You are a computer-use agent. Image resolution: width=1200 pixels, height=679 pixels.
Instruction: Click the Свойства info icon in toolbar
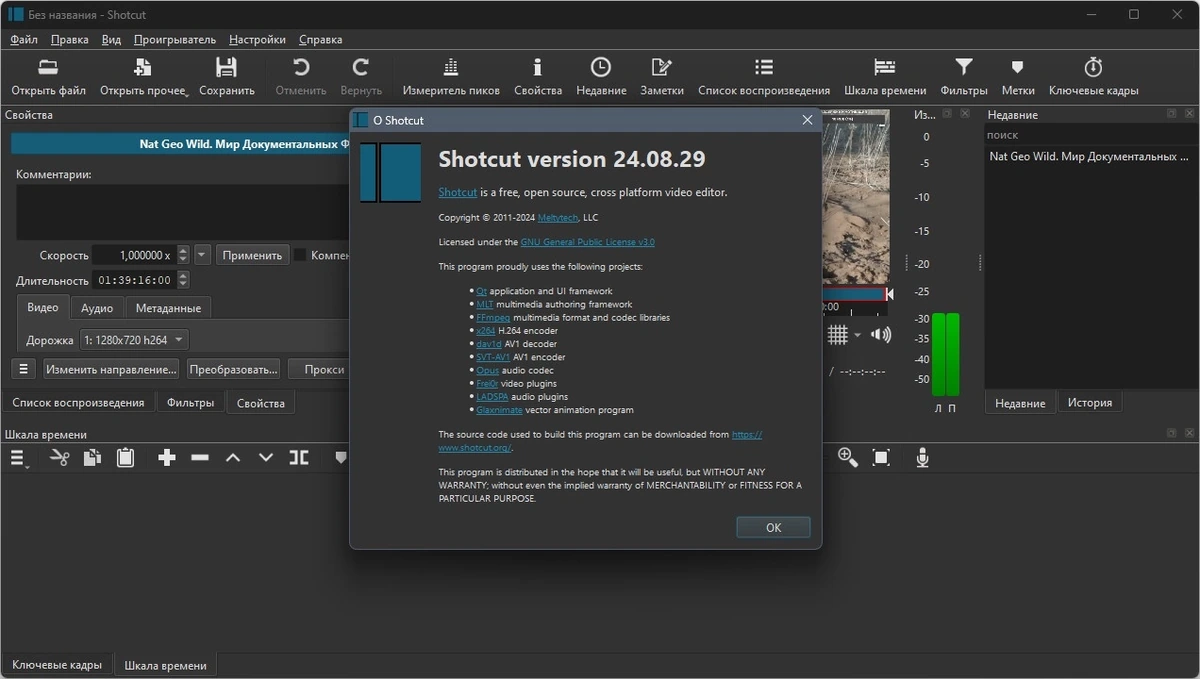pos(538,68)
